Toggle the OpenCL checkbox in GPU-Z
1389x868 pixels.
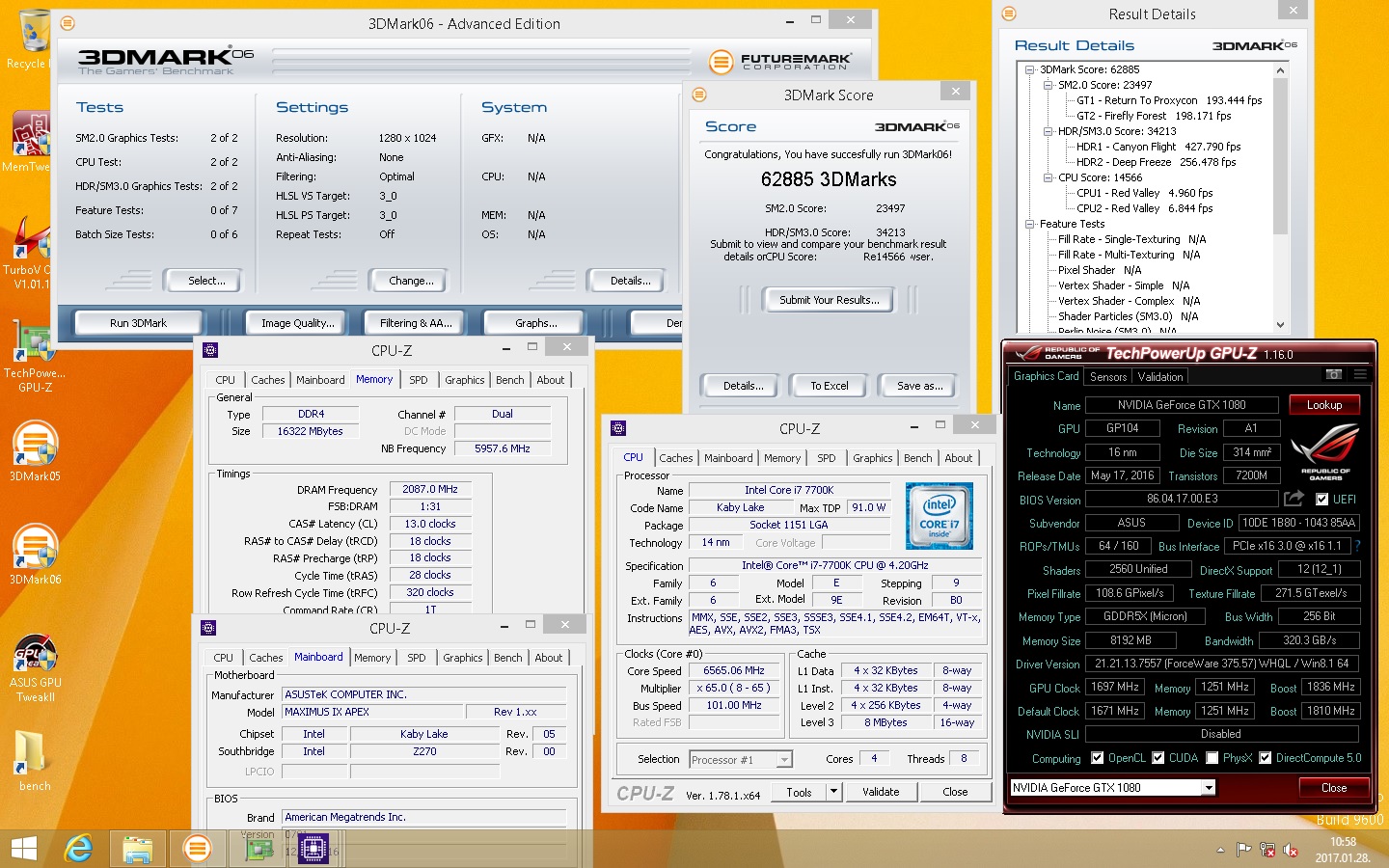[x=1097, y=758]
